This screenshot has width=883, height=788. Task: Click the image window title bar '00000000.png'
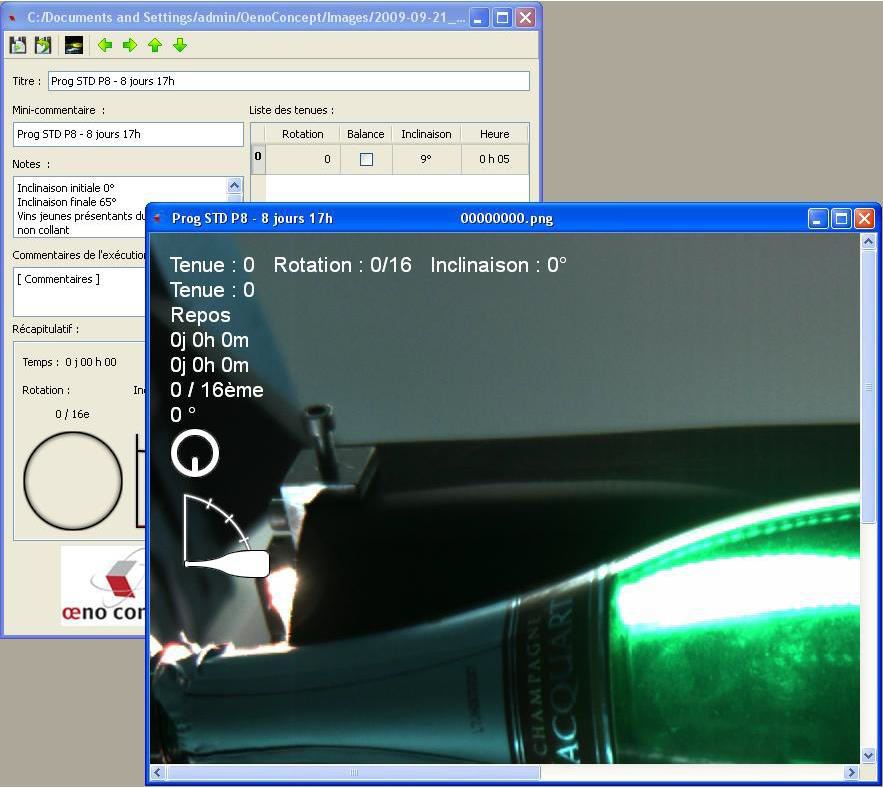click(x=506, y=219)
